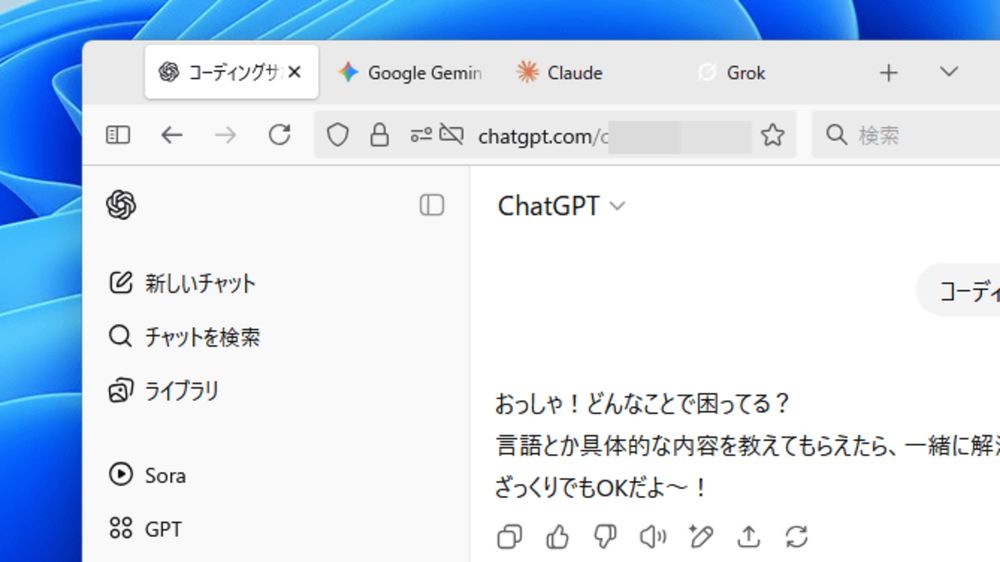This screenshot has height=562, width=1000.
Task: Open Sora from the sidebar
Action: tap(147, 475)
